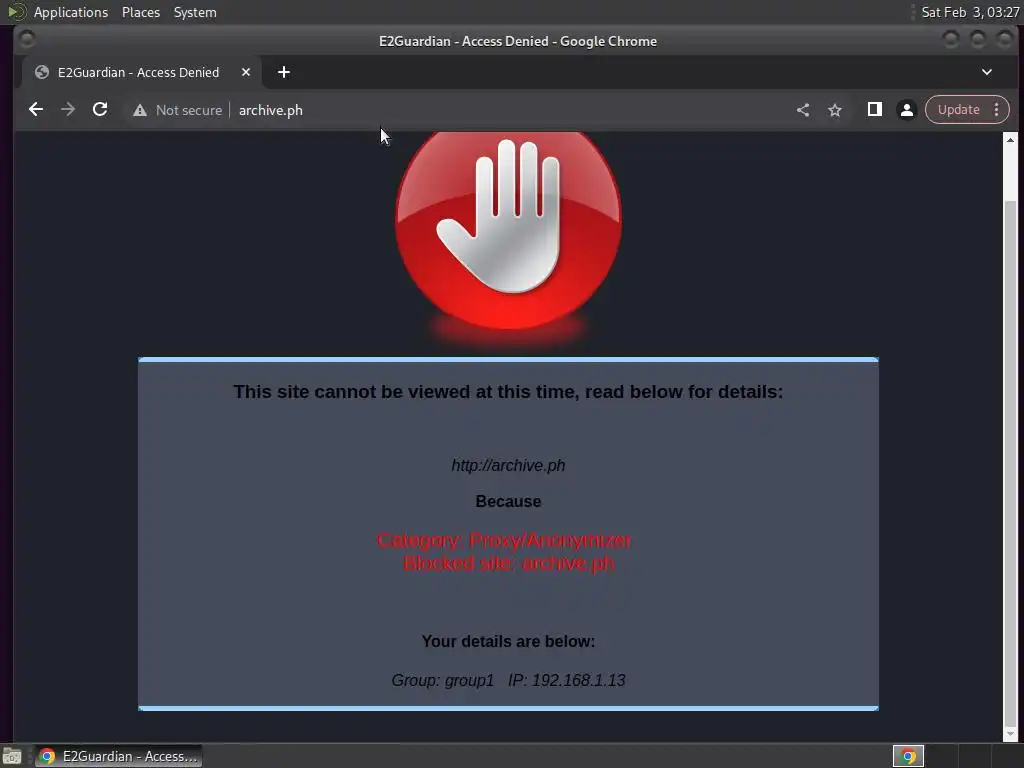Close the E2Guardian - Access Denied tab

click(x=246, y=72)
